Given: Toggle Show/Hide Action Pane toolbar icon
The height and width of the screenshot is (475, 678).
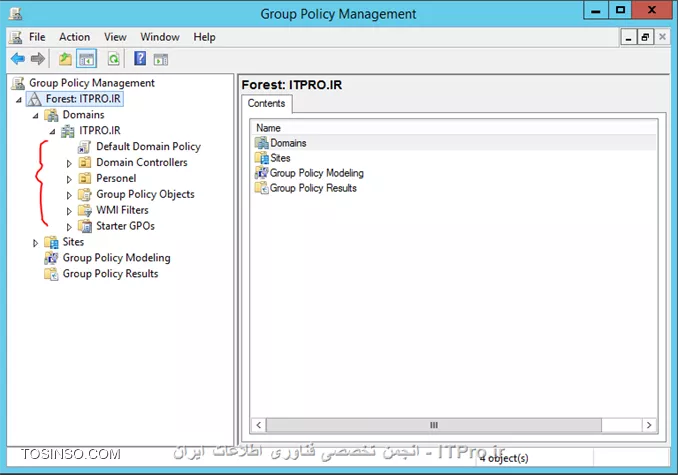Looking at the screenshot, I should [161, 59].
